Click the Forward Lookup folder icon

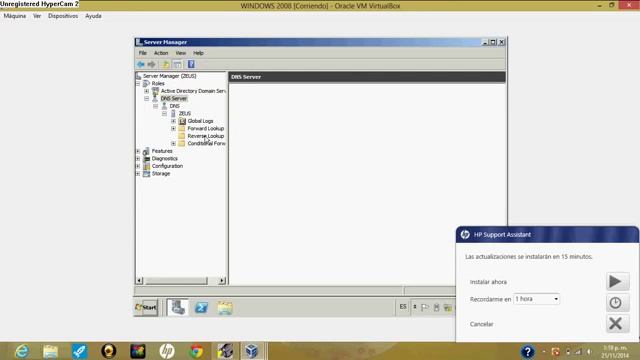(182, 129)
